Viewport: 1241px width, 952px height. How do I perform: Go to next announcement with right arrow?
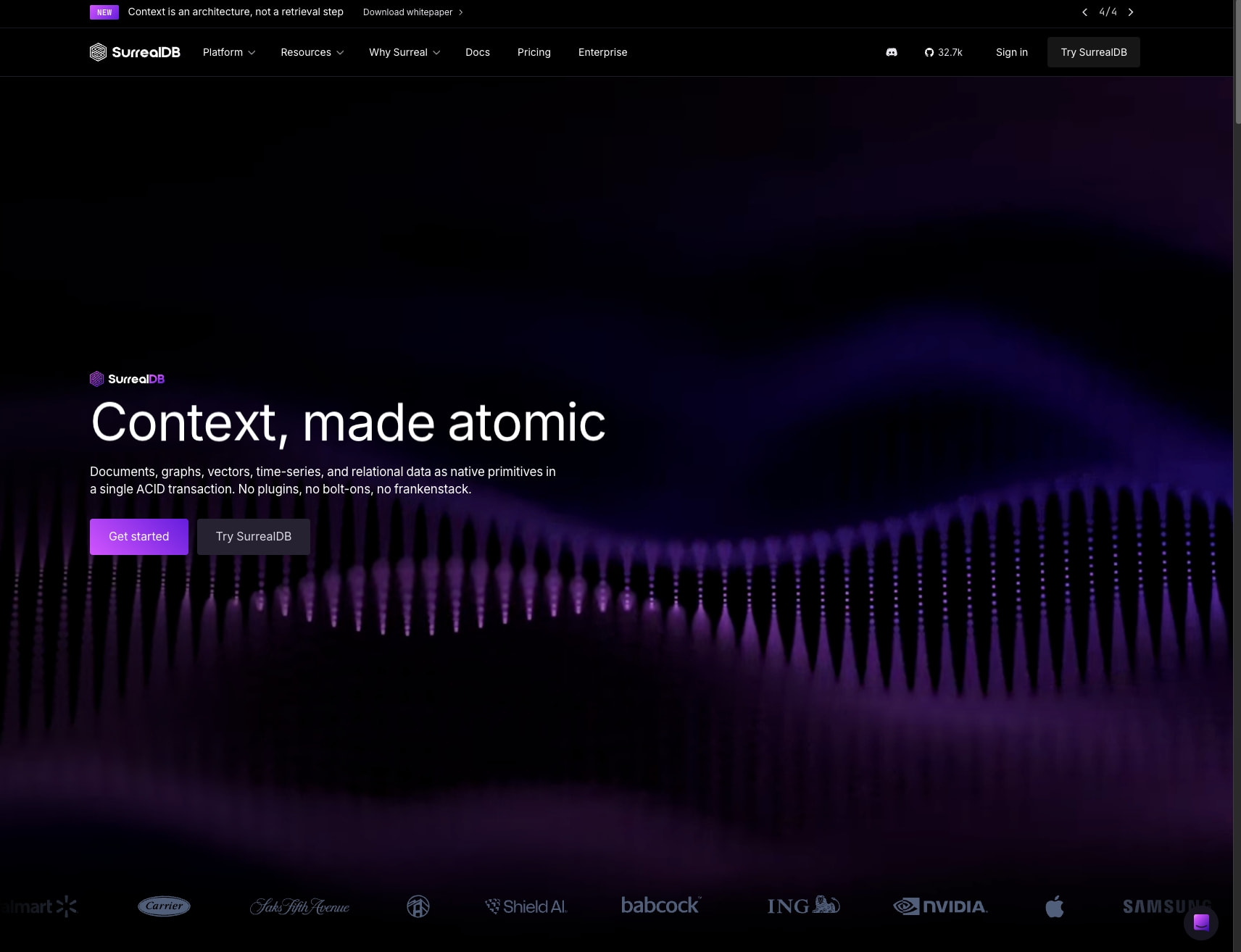coord(1131,12)
